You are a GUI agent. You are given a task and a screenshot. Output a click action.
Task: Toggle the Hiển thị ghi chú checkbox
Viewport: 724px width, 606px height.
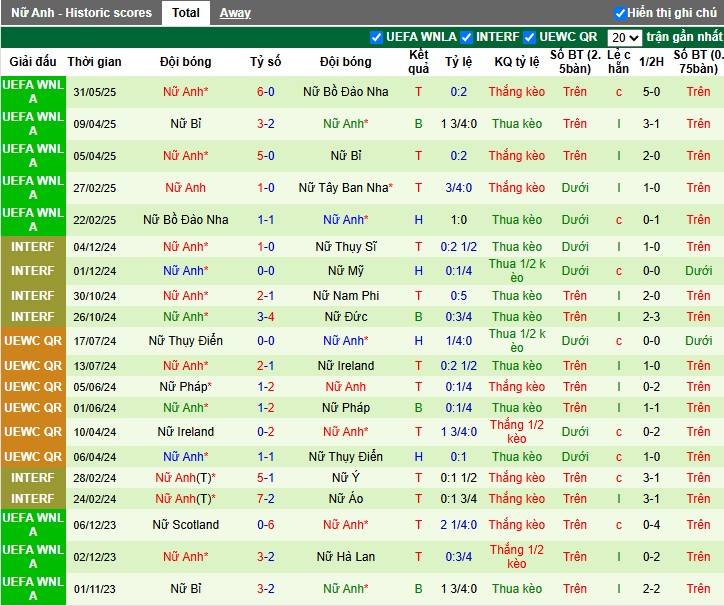[620, 13]
